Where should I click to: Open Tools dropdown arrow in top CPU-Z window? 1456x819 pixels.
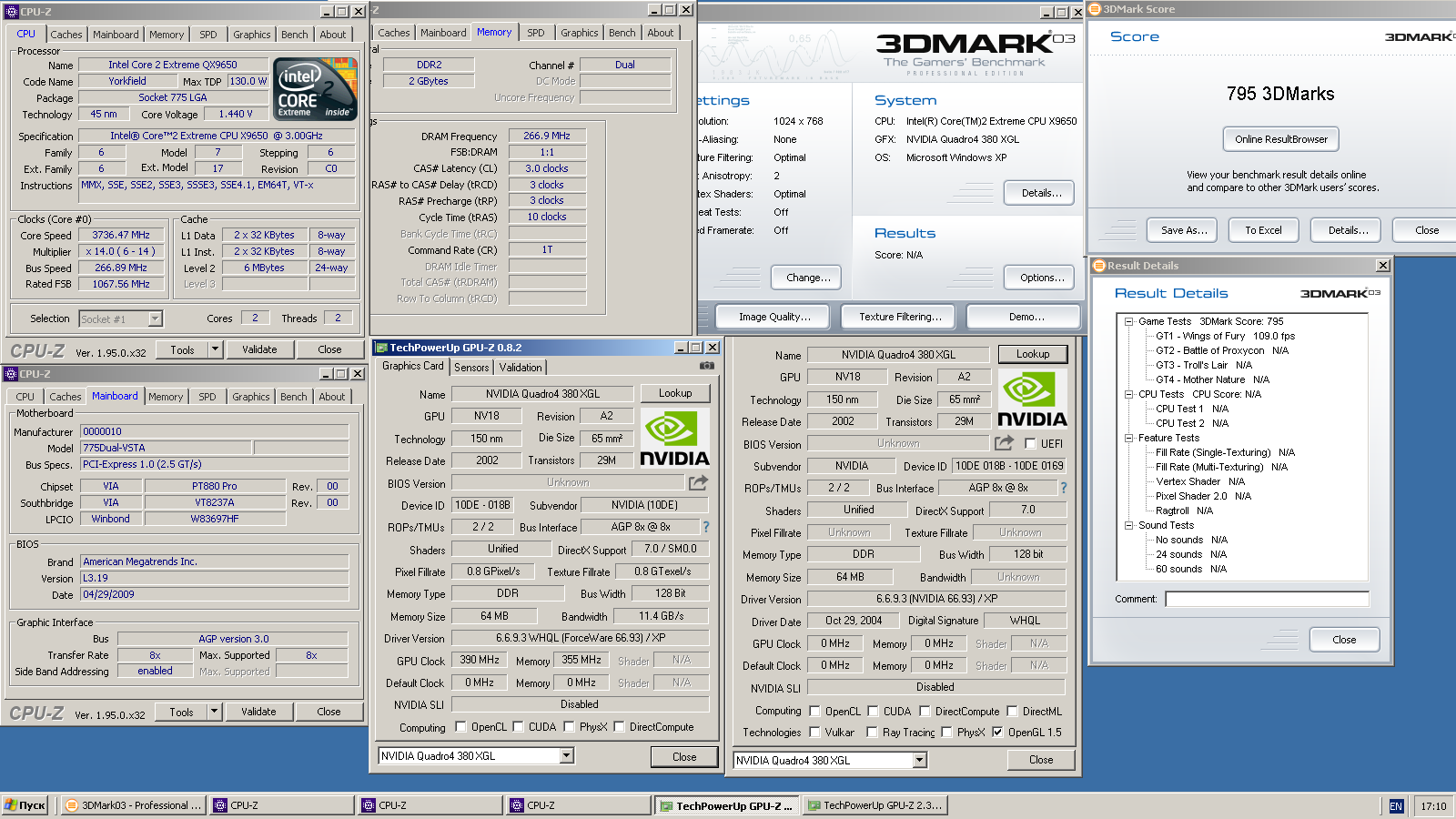pos(215,349)
